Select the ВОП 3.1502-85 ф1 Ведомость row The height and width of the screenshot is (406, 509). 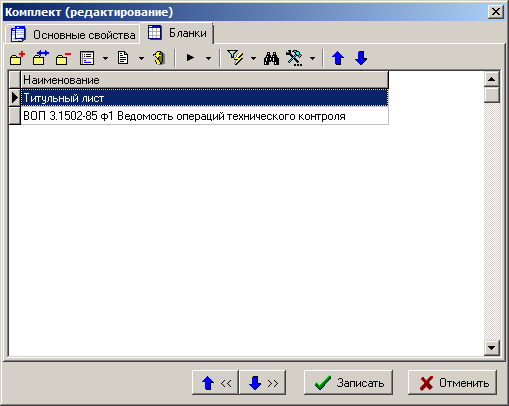tap(204, 116)
